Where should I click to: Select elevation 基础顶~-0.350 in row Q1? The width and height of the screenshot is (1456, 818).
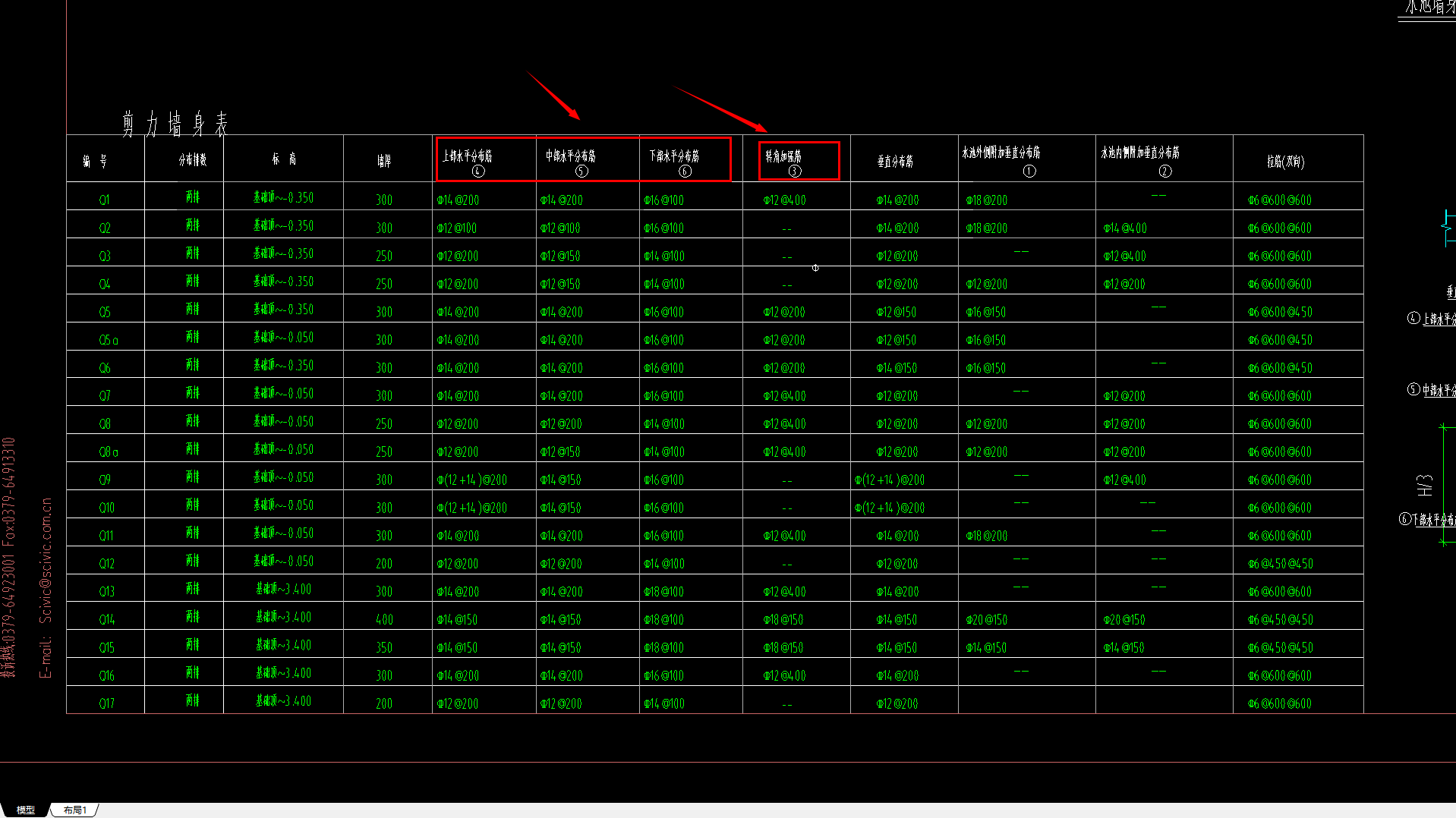tap(283, 198)
